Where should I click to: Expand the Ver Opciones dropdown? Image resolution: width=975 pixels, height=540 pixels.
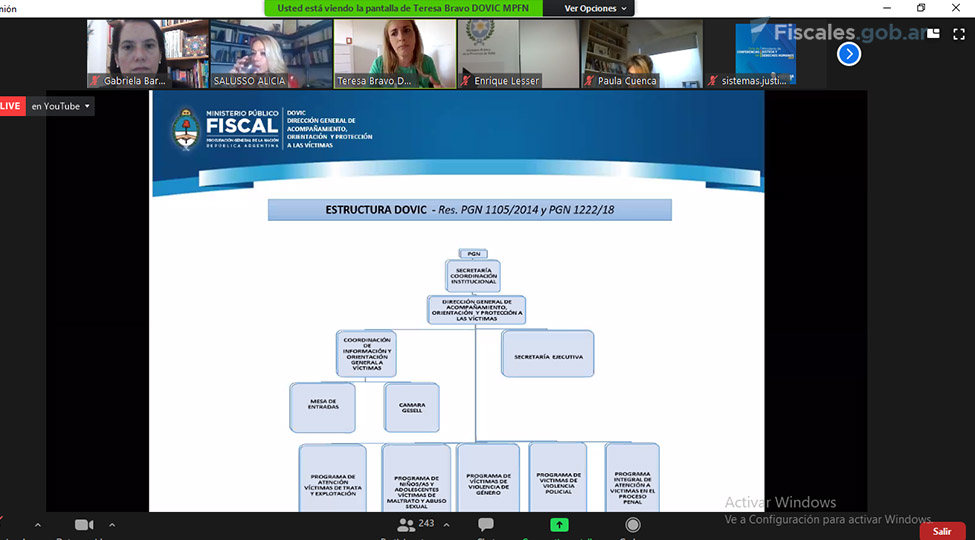pos(596,8)
